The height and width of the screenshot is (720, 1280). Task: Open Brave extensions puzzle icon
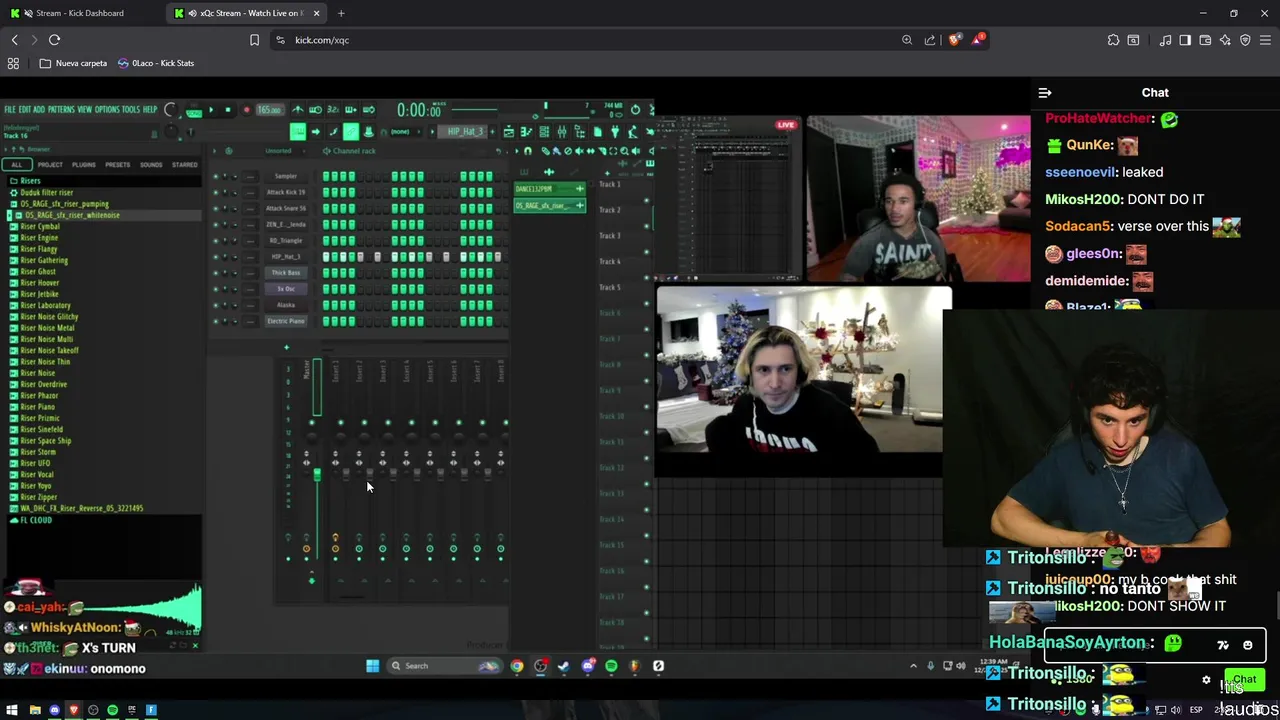(1113, 40)
